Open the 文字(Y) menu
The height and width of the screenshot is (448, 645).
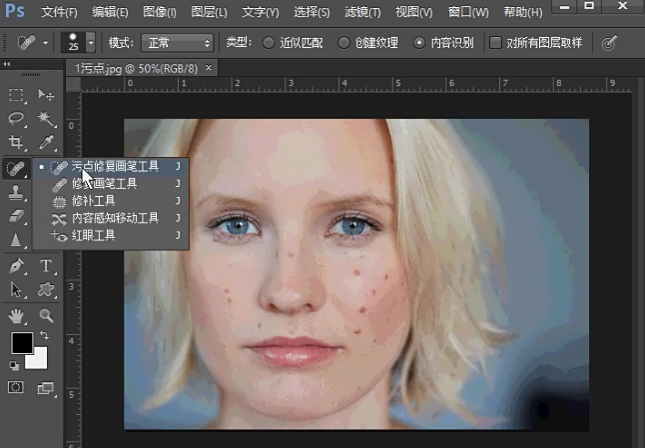coord(260,12)
